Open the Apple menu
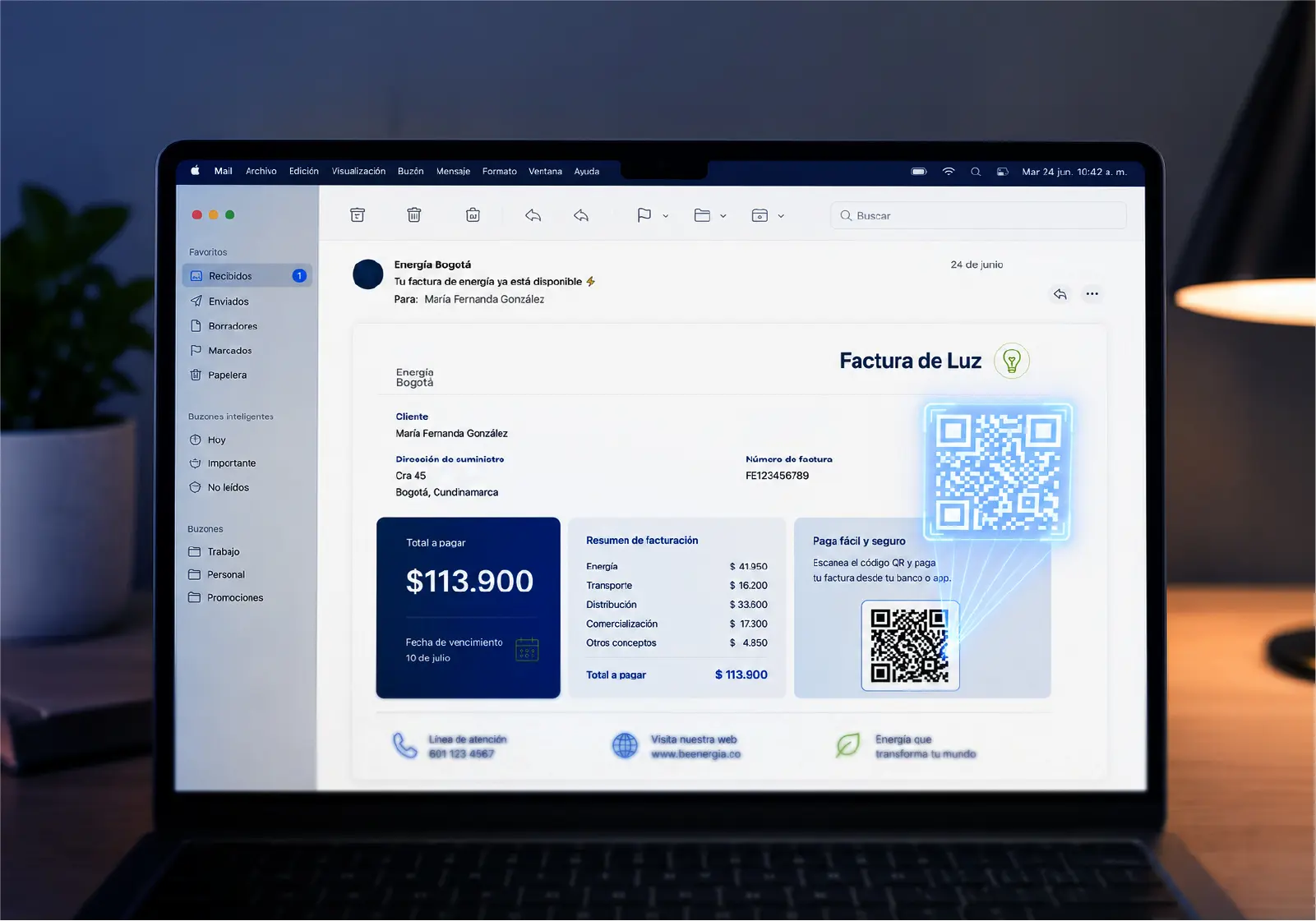 point(195,171)
